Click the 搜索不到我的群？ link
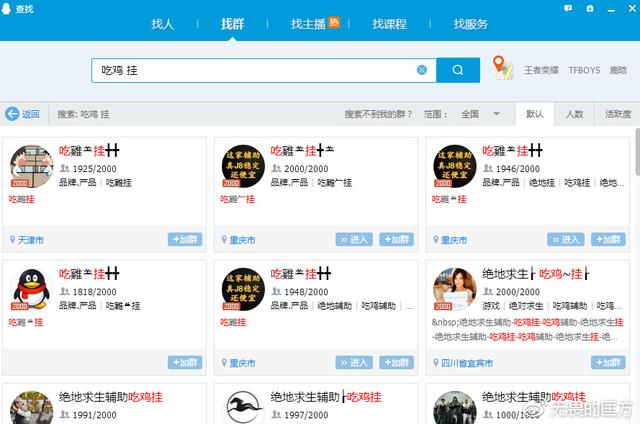640x424 pixels. pos(378,114)
